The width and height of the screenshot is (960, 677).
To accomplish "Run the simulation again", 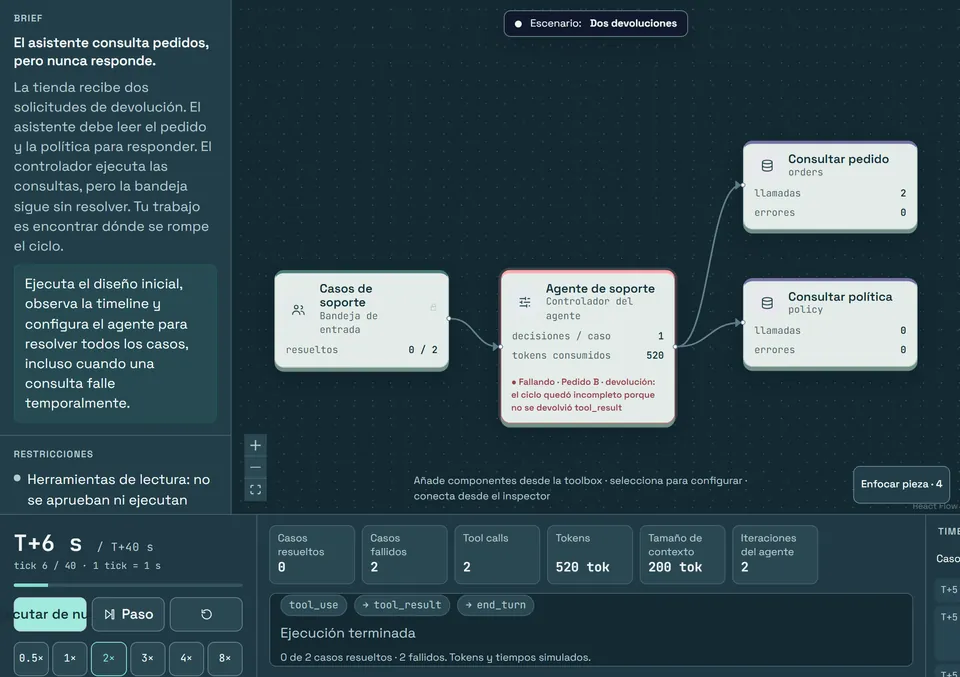I will [x=50, y=614].
